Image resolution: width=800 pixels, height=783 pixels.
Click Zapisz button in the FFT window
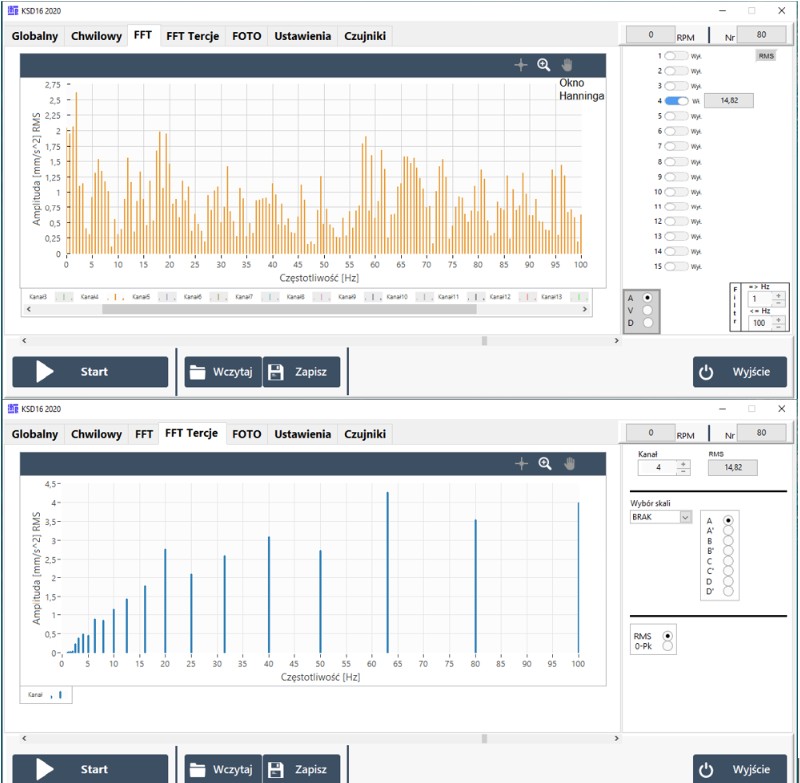click(302, 372)
